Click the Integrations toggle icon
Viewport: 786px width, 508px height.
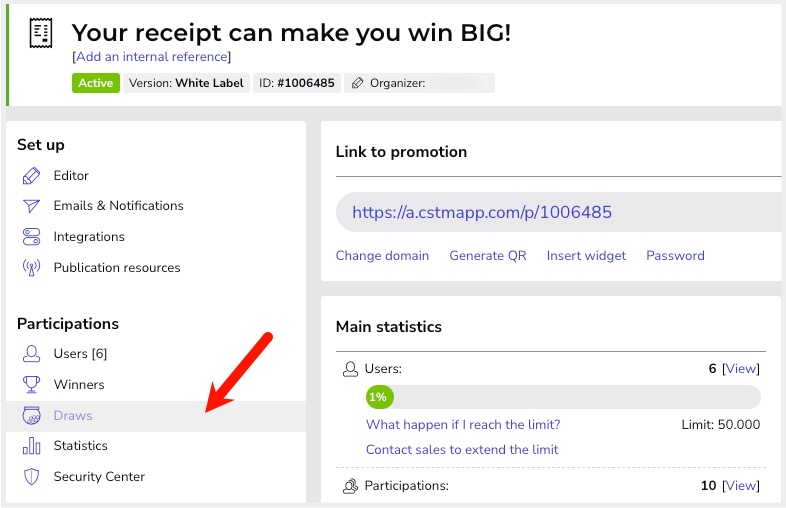pos(32,237)
